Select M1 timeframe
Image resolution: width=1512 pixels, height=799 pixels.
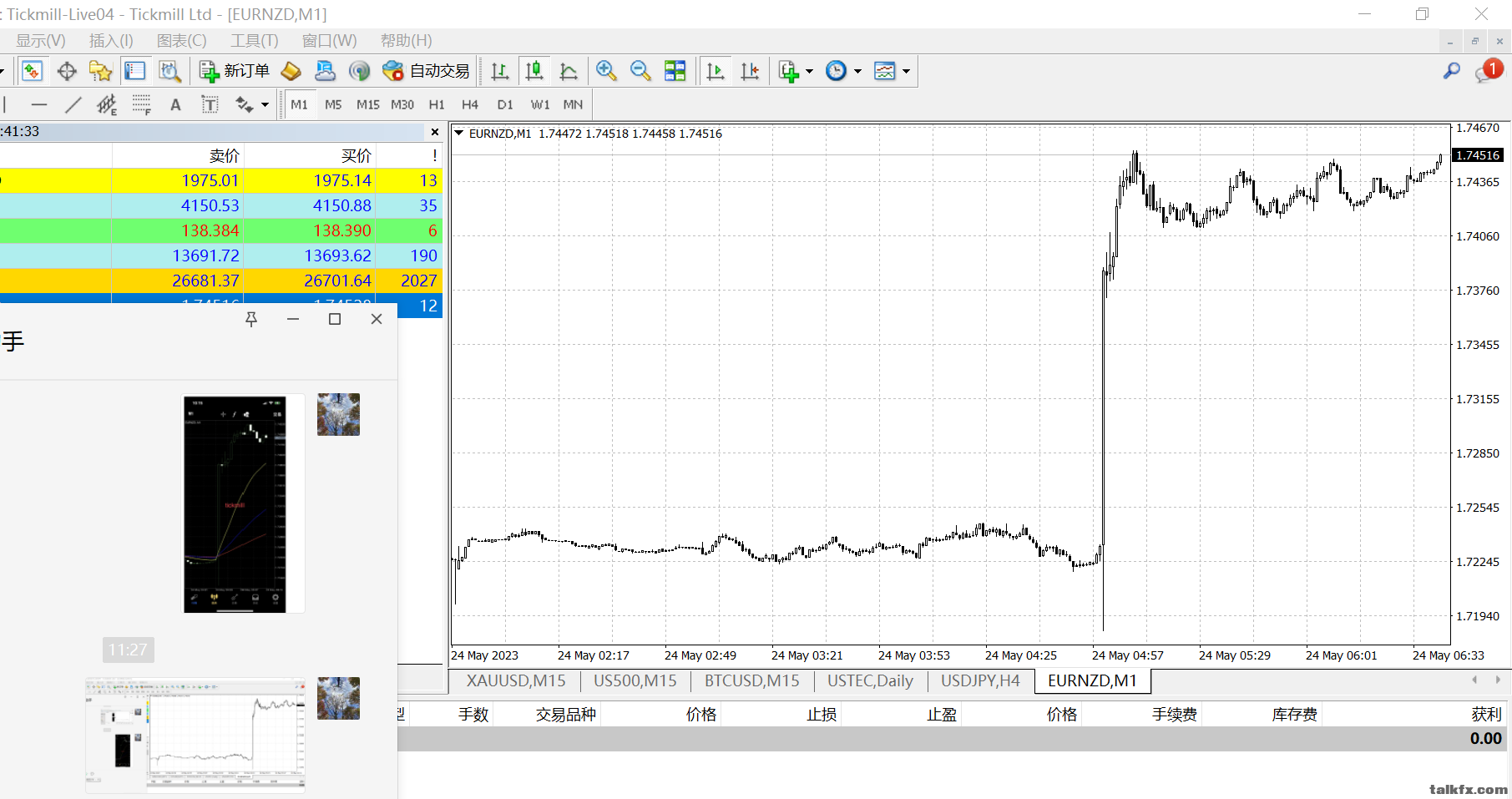[299, 104]
